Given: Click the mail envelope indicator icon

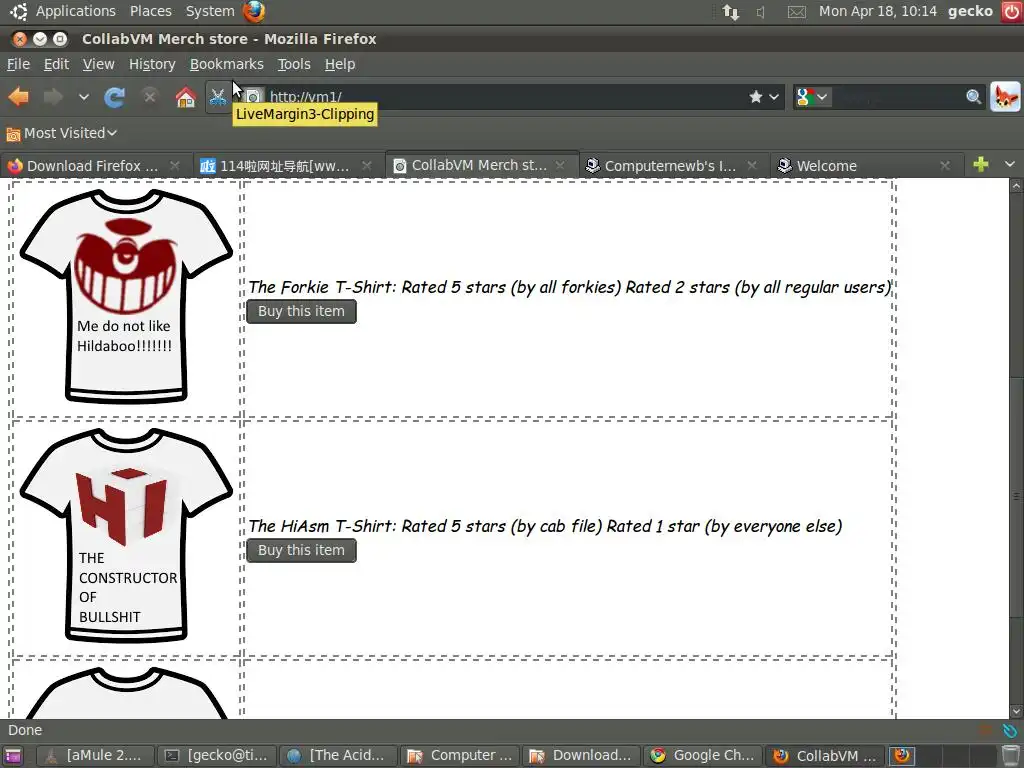Looking at the screenshot, I should pyautogui.click(x=797, y=12).
